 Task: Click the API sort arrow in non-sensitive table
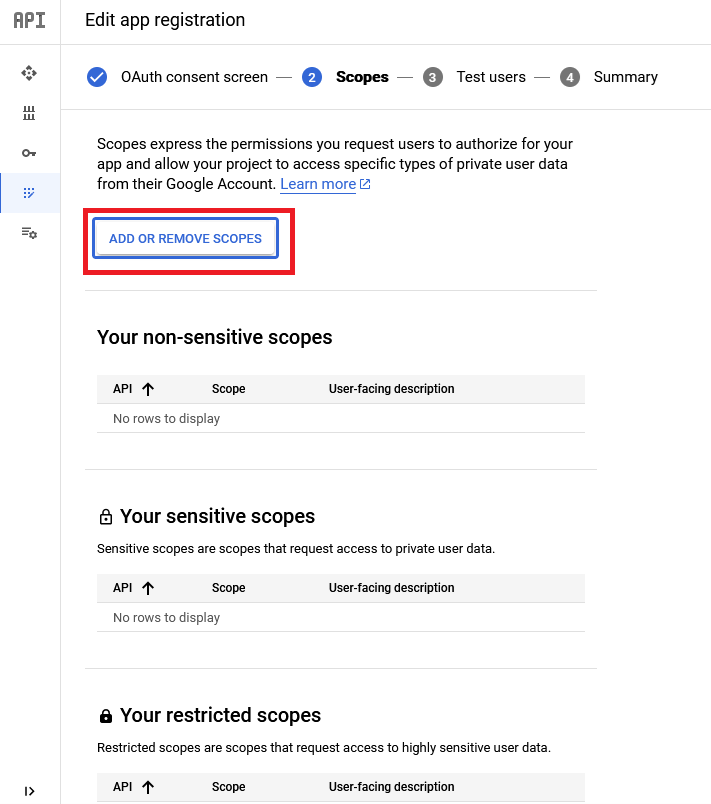click(x=148, y=389)
